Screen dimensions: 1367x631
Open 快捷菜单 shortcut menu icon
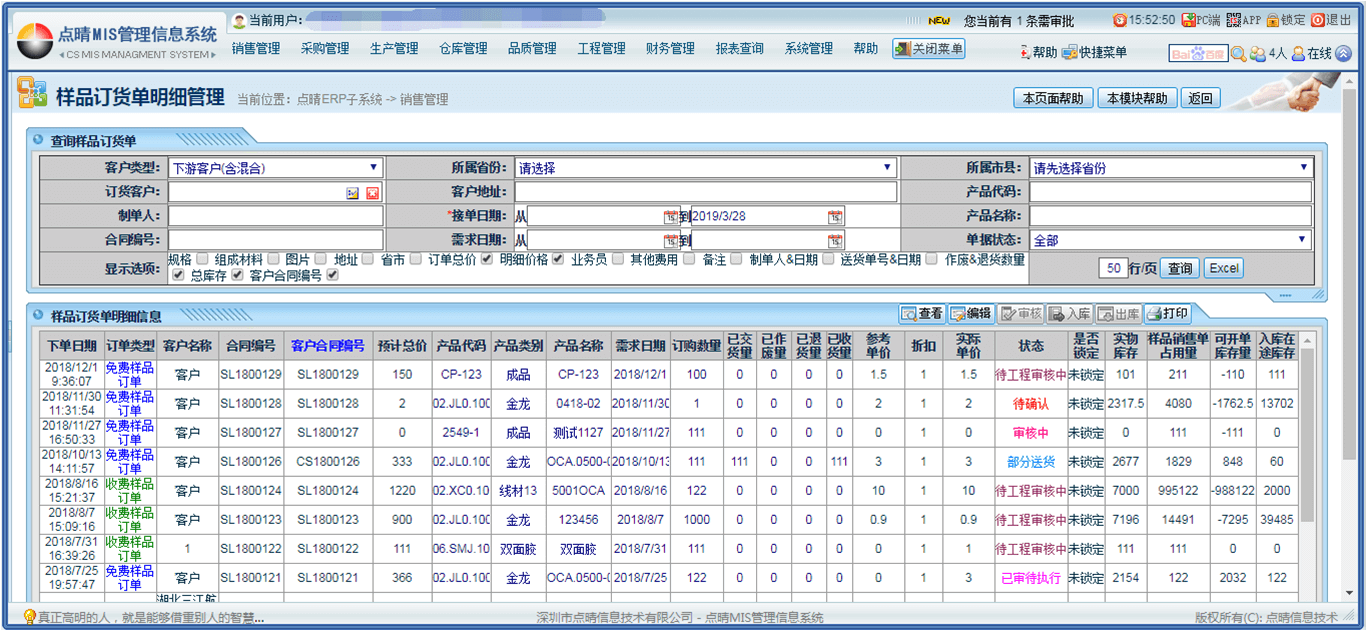pyautogui.click(x=1069, y=52)
